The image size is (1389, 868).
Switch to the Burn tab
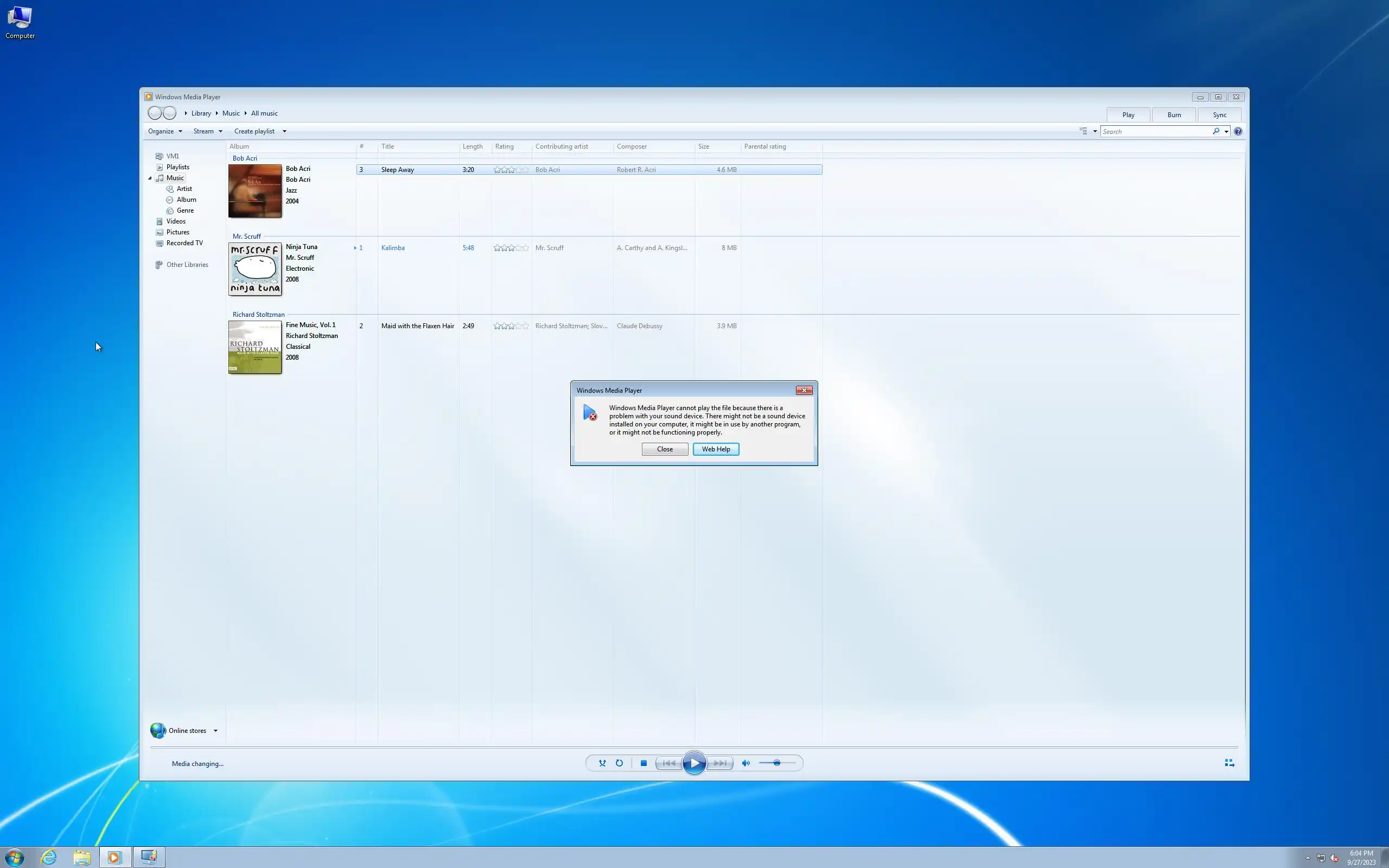click(1174, 115)
